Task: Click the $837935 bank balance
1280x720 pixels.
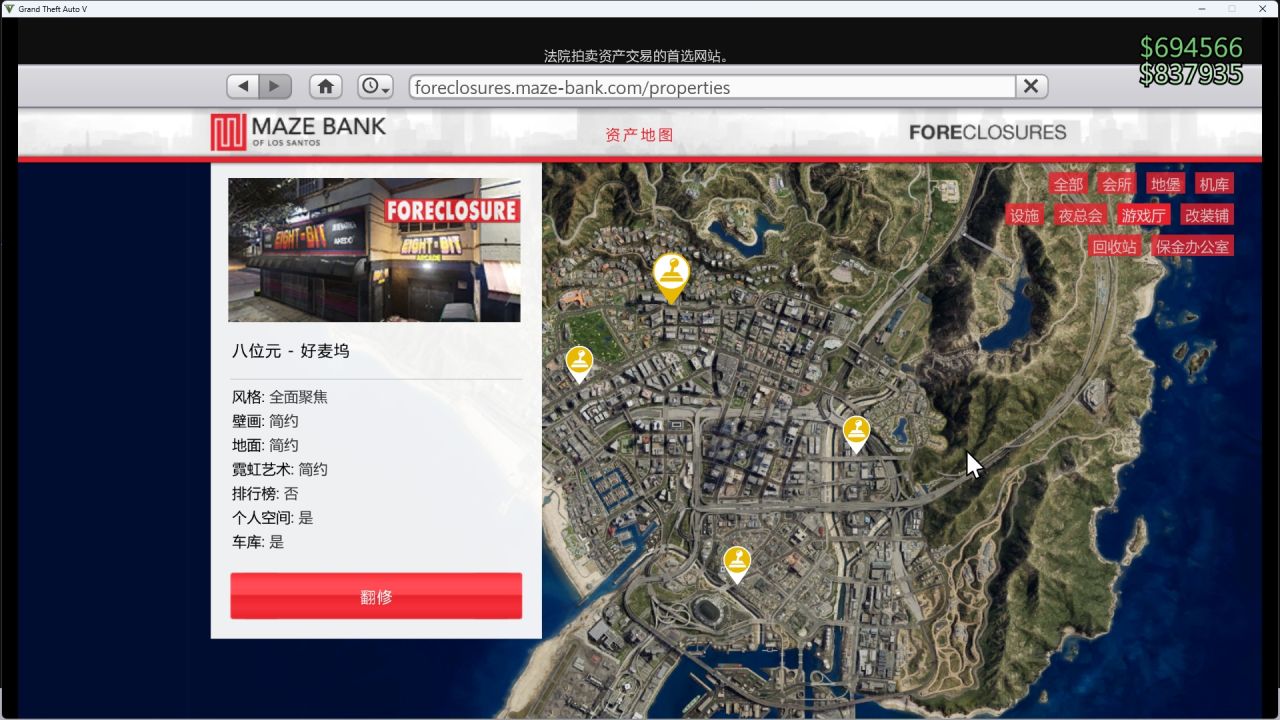Action: [1191, 74]
